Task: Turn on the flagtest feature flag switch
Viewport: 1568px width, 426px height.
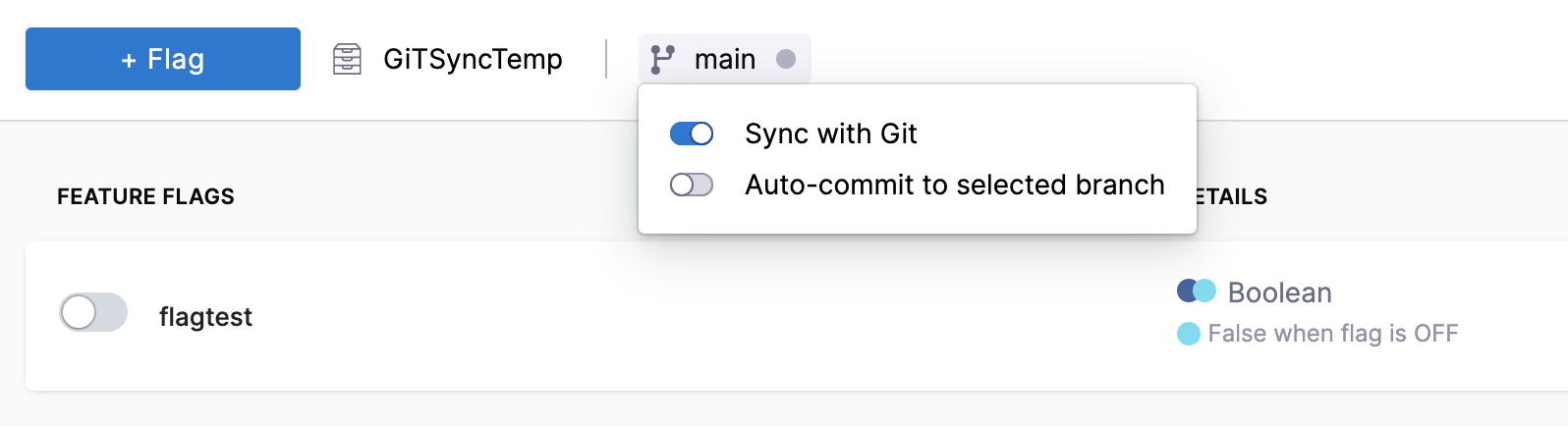Action: tap(93, 312)
